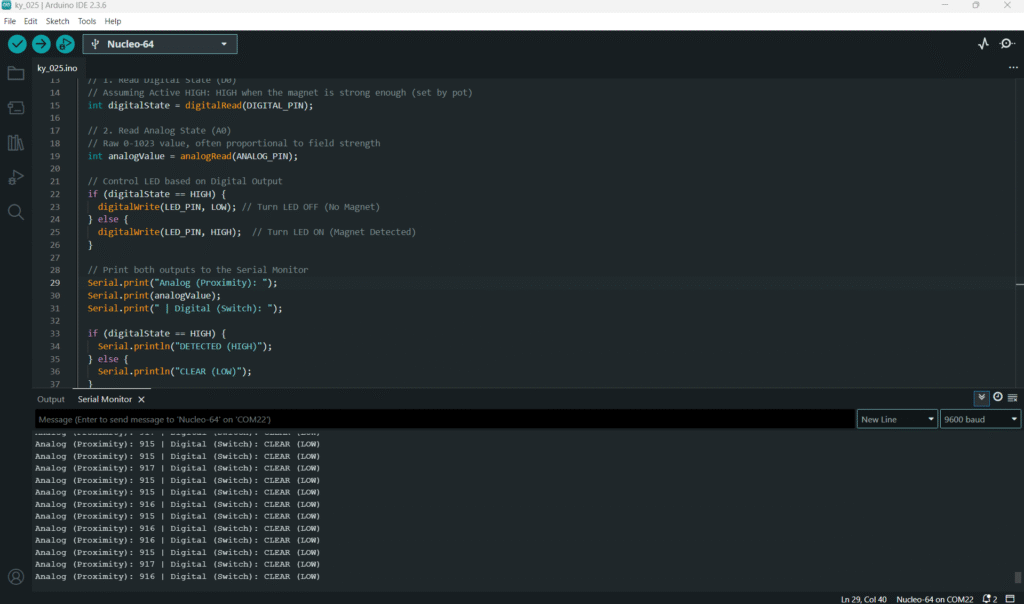Close the Serial Monitor tab

coord(142,399)
